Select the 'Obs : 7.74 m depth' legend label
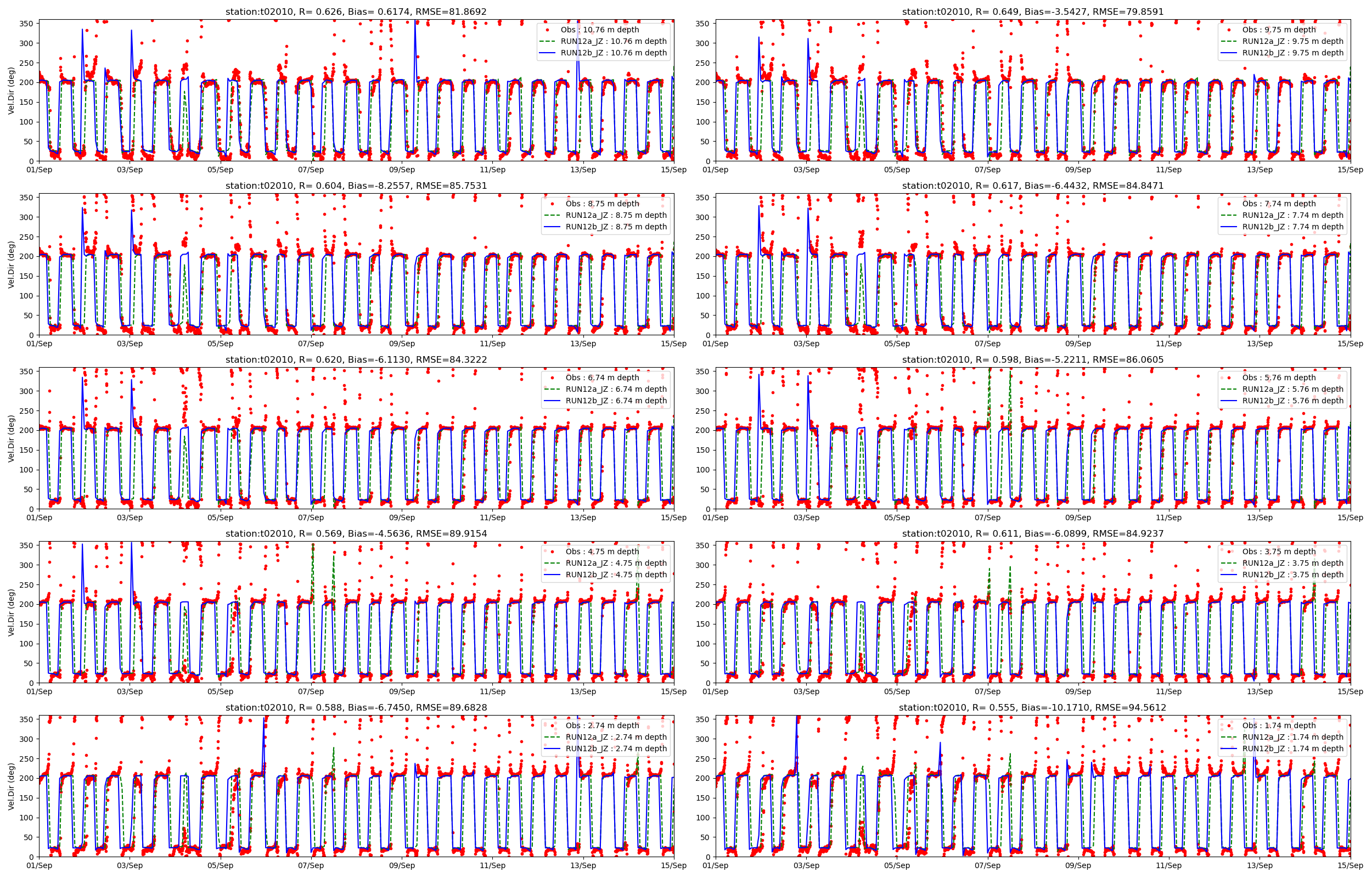 point(1279,204)
